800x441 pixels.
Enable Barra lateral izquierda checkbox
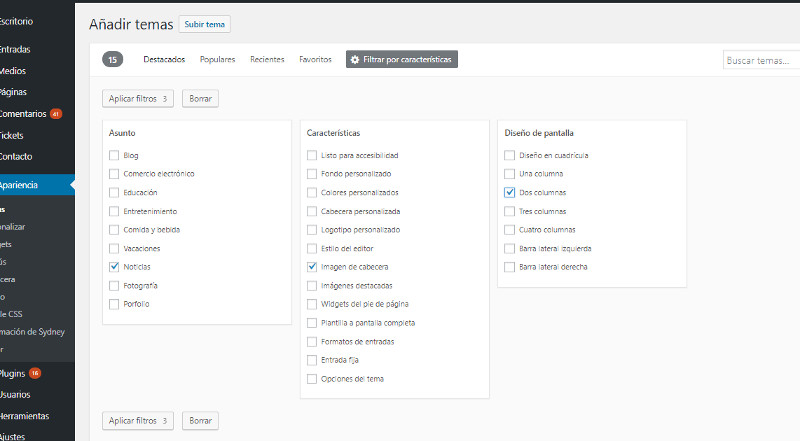click(509, 249)
